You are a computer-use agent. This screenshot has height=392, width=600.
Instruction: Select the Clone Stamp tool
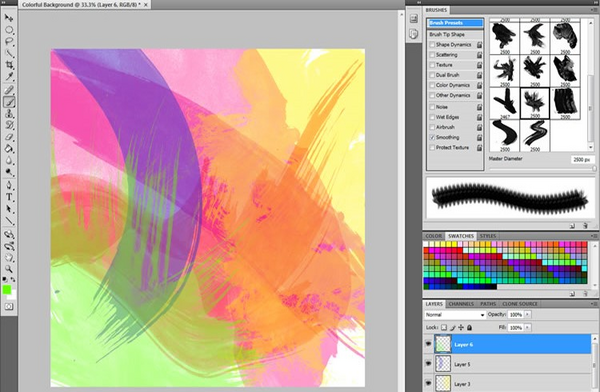9,114
